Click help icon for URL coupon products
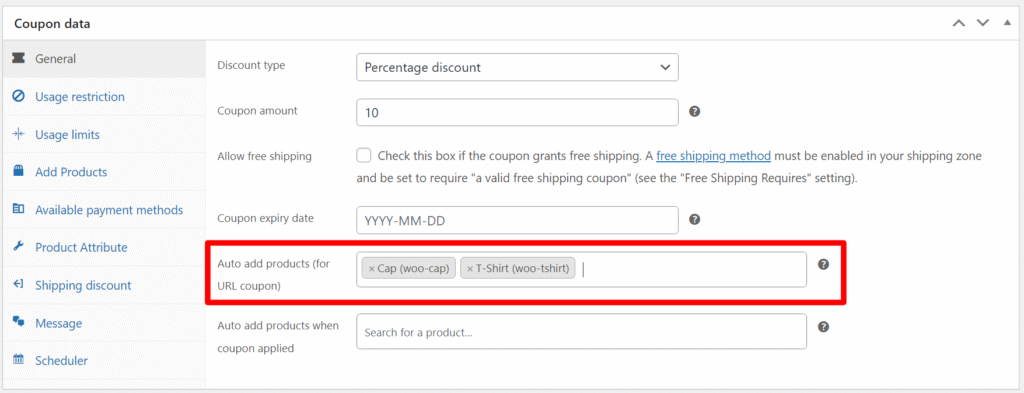Viewport: 1024px width, 393px height. click(x=824, y=264)
